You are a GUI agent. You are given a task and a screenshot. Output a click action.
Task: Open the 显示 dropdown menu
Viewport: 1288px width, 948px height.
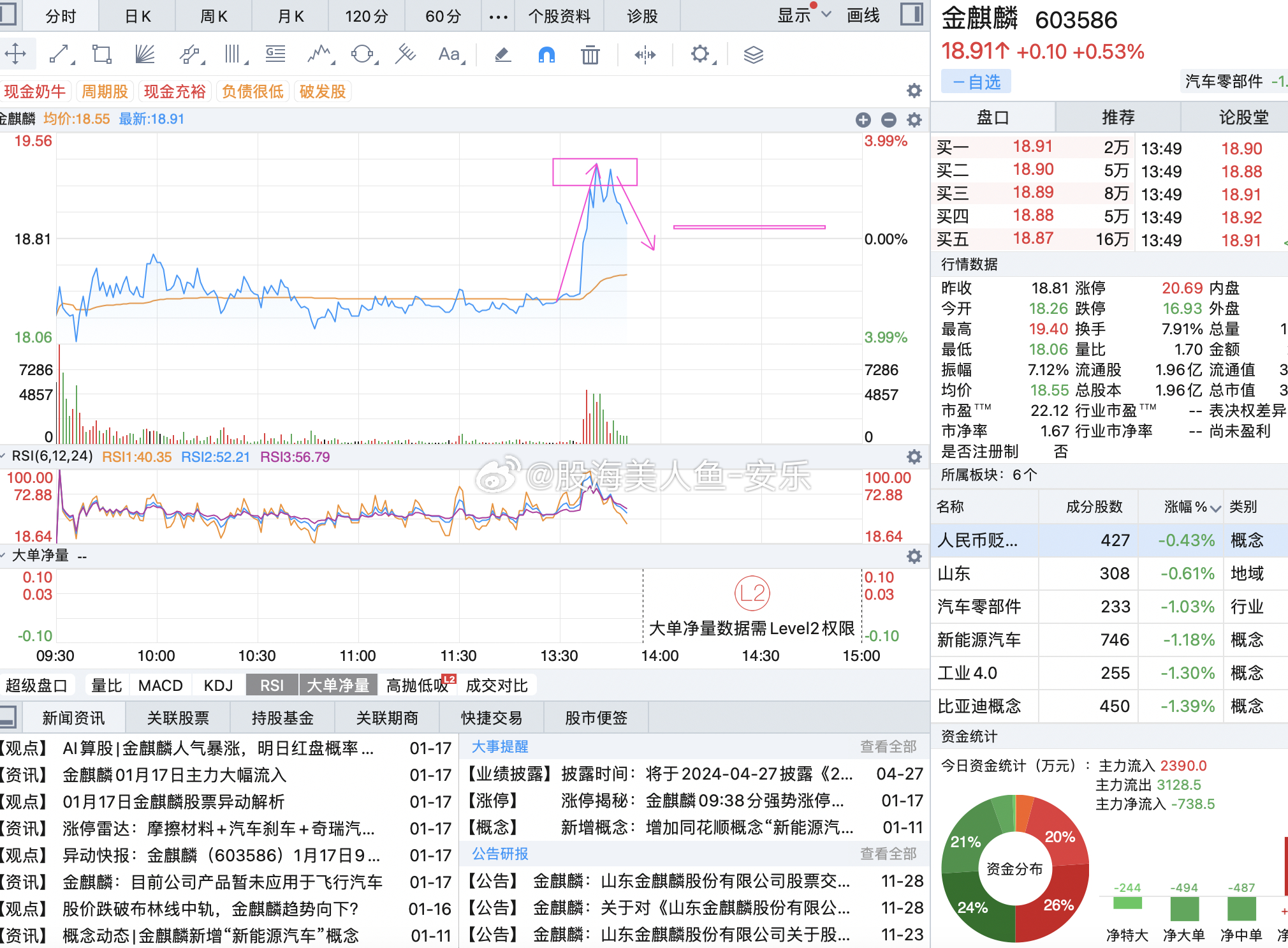[804, 15]
